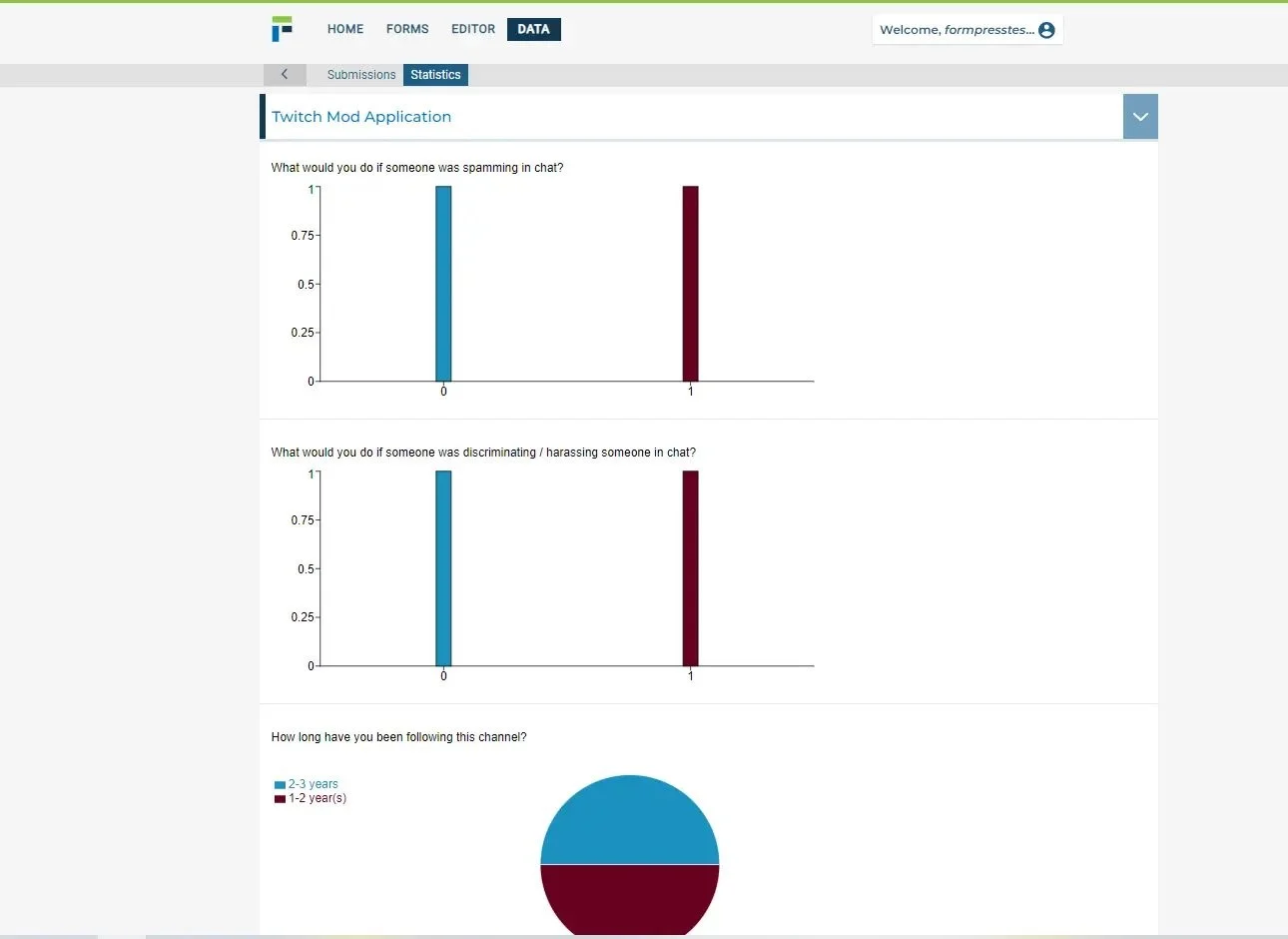Click the blue bar in harassing chart
This screenshot has height=939, width=1288.
[x=443, y=568]
